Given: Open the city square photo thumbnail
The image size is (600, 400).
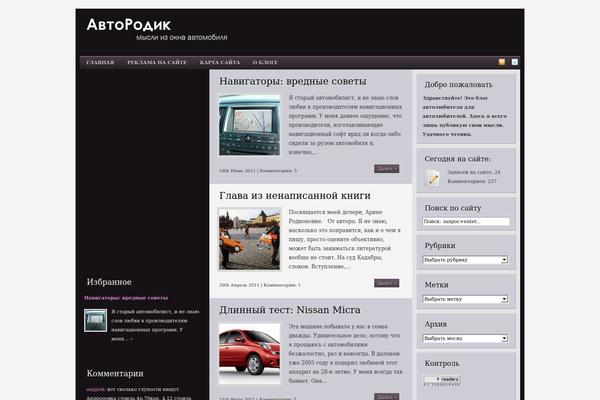Looking at the screenshot, I should pyautogui.click(x=249, y=239).
